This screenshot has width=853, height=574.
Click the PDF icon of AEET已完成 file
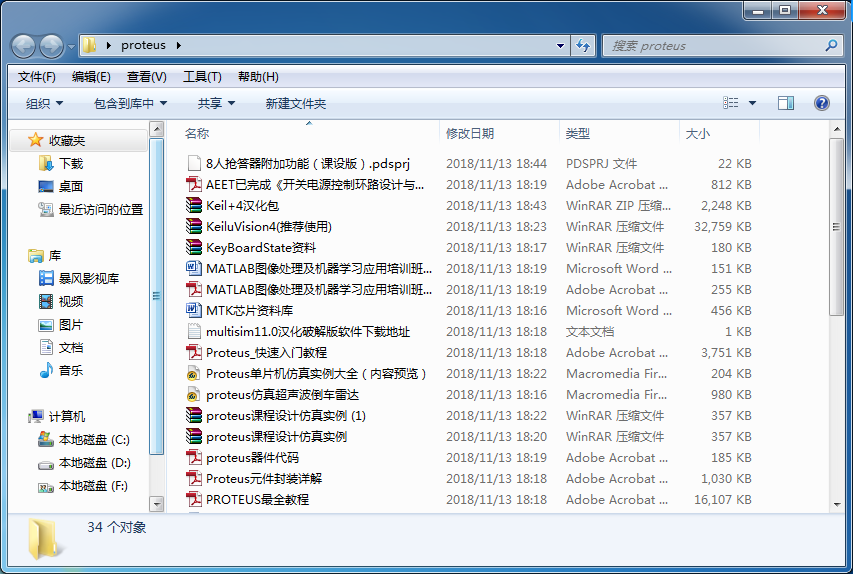pyautogui.click(x=194, y=184)
